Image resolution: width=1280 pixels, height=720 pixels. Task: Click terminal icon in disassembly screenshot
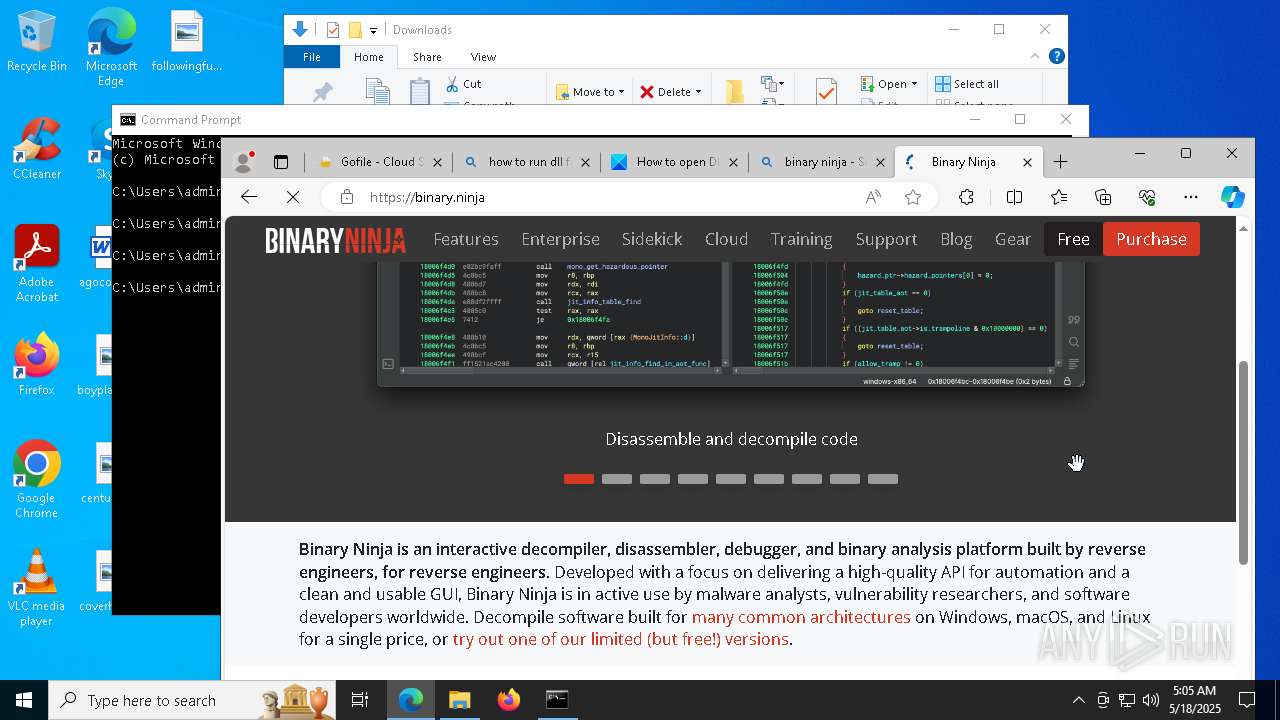(388, 364)
